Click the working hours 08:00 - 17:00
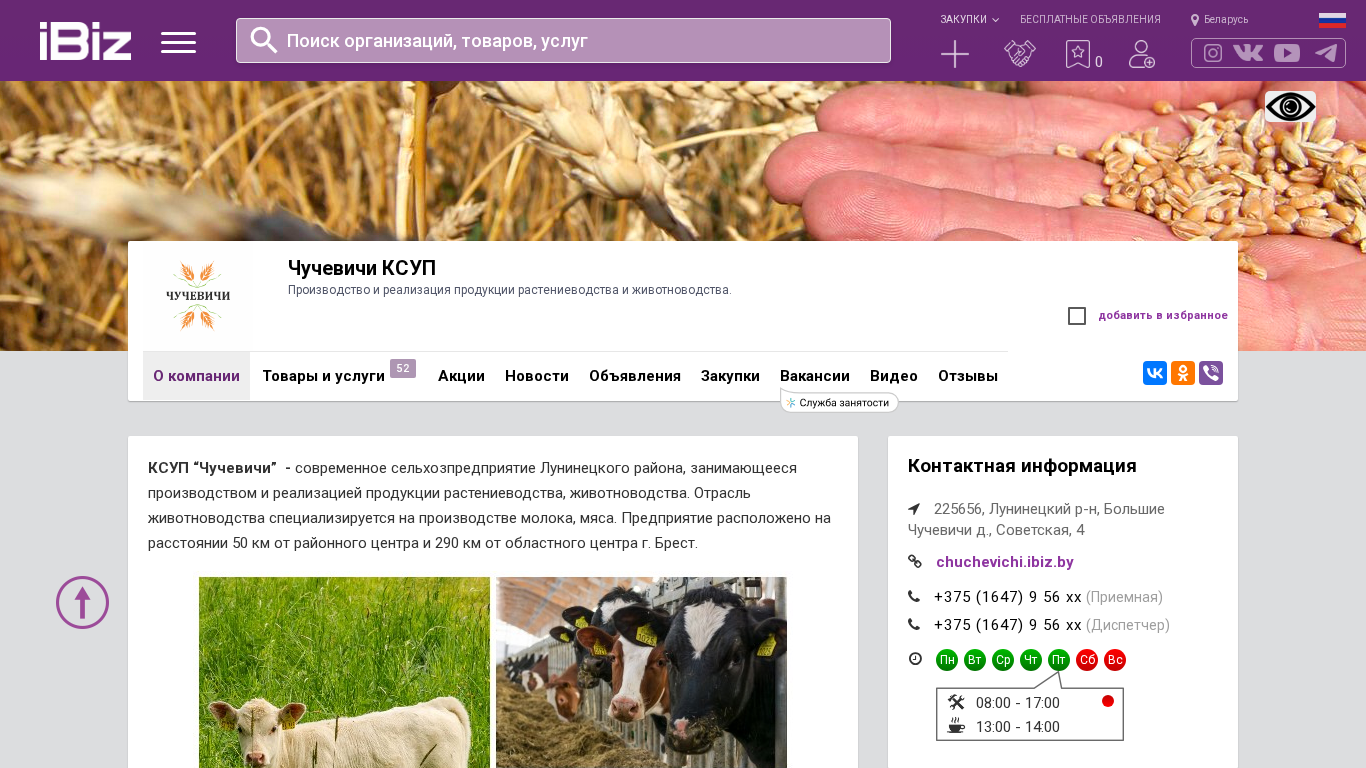The width and height of the screenshot is (1366, 768). tap(1018, 703)
